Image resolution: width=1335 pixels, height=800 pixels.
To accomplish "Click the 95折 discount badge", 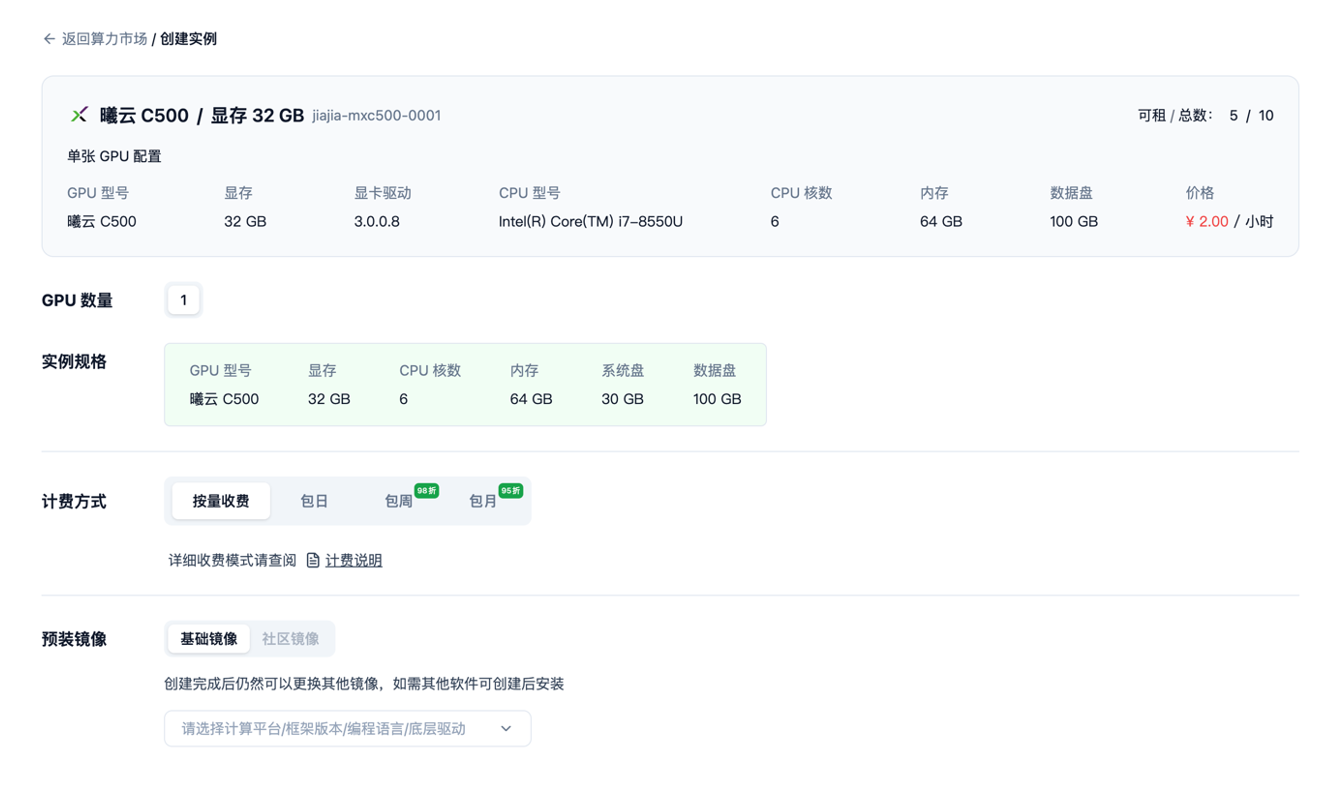I will point(511,491).
